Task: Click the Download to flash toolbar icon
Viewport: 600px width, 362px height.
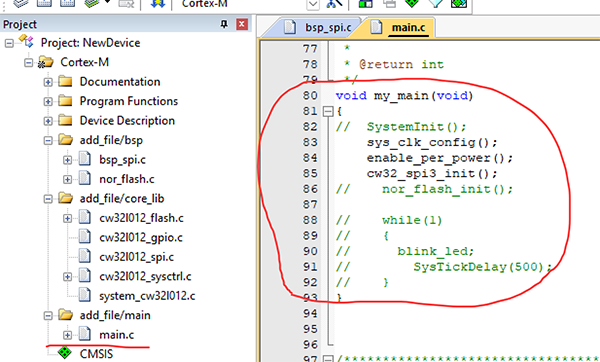Action: 158,3
